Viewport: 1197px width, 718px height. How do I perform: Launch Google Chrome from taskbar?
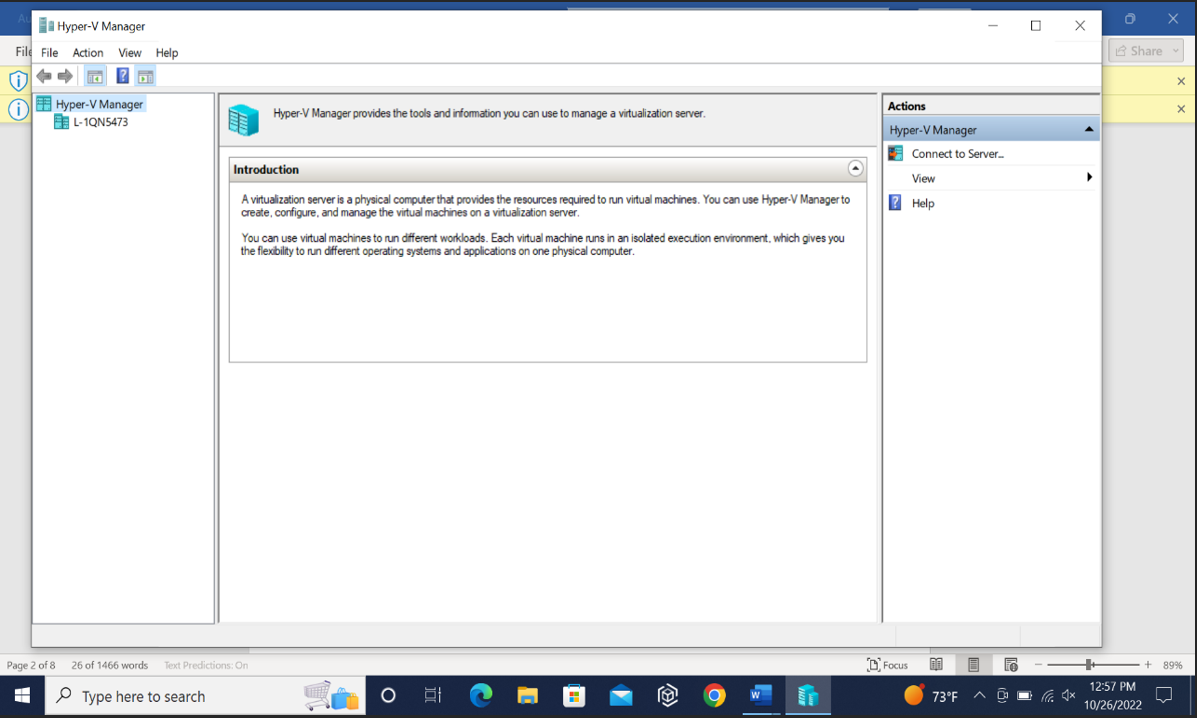coord(715,695)
